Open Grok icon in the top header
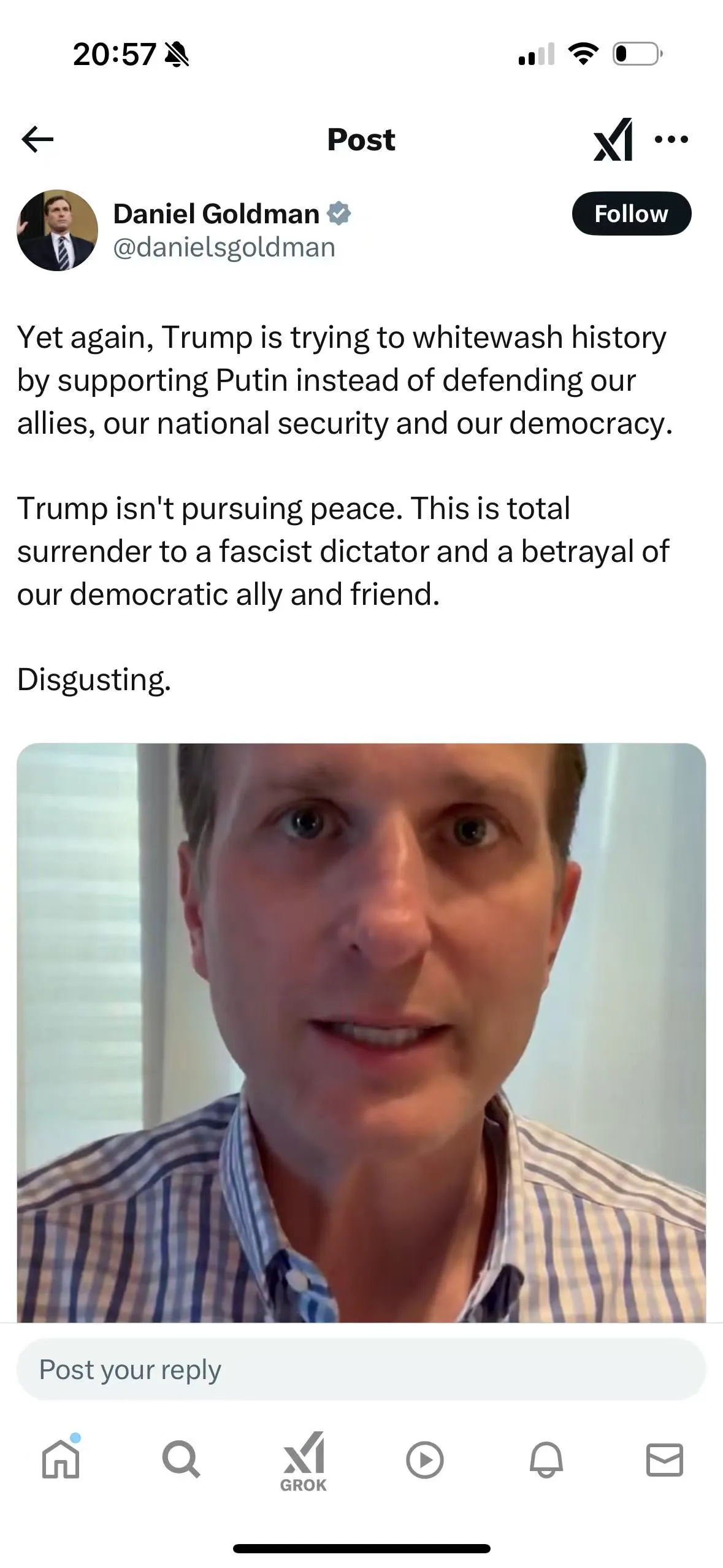Viewport: 723px width, 1568px height. (613, 139)
